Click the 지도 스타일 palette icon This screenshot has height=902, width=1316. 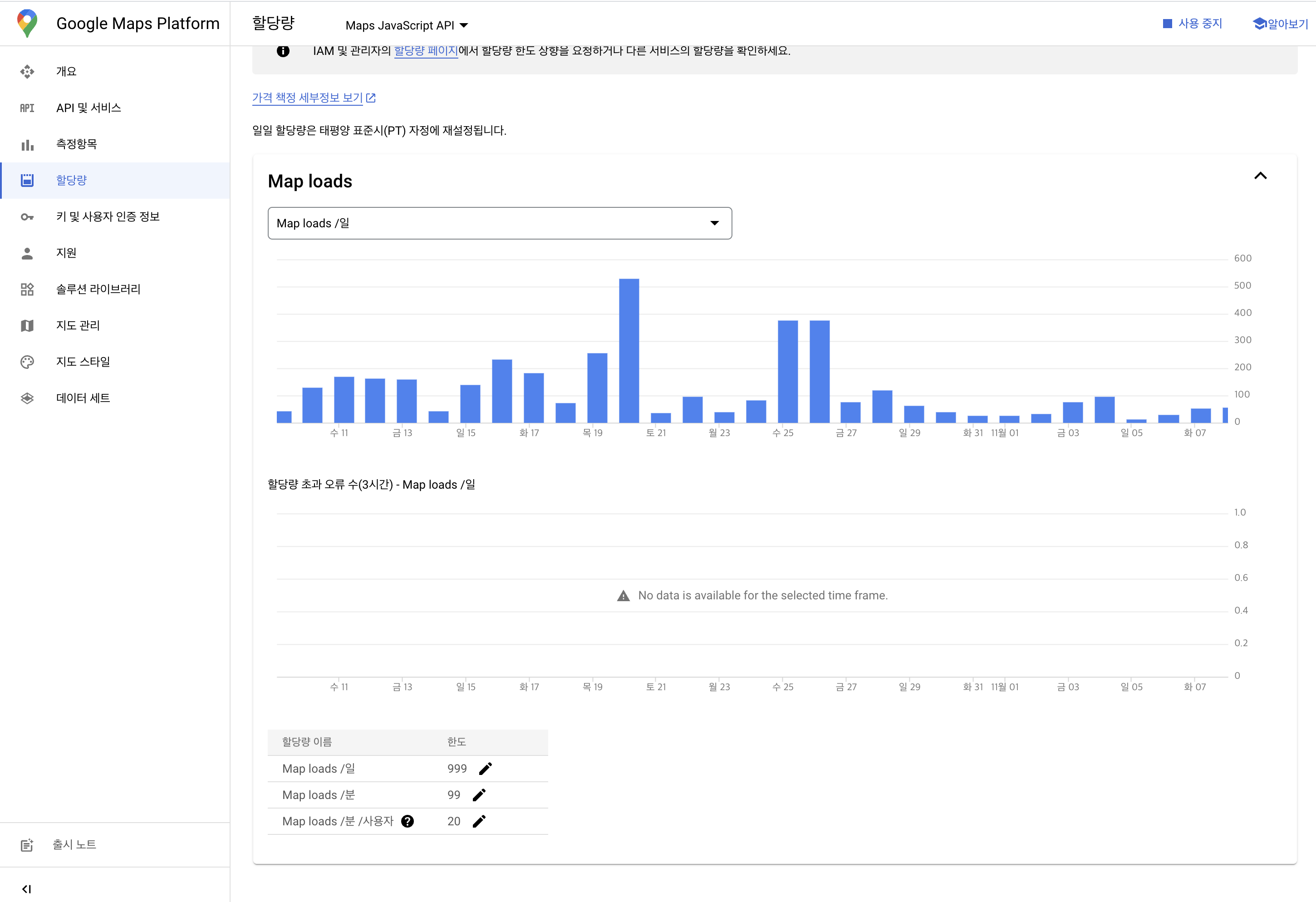point(27,362)
